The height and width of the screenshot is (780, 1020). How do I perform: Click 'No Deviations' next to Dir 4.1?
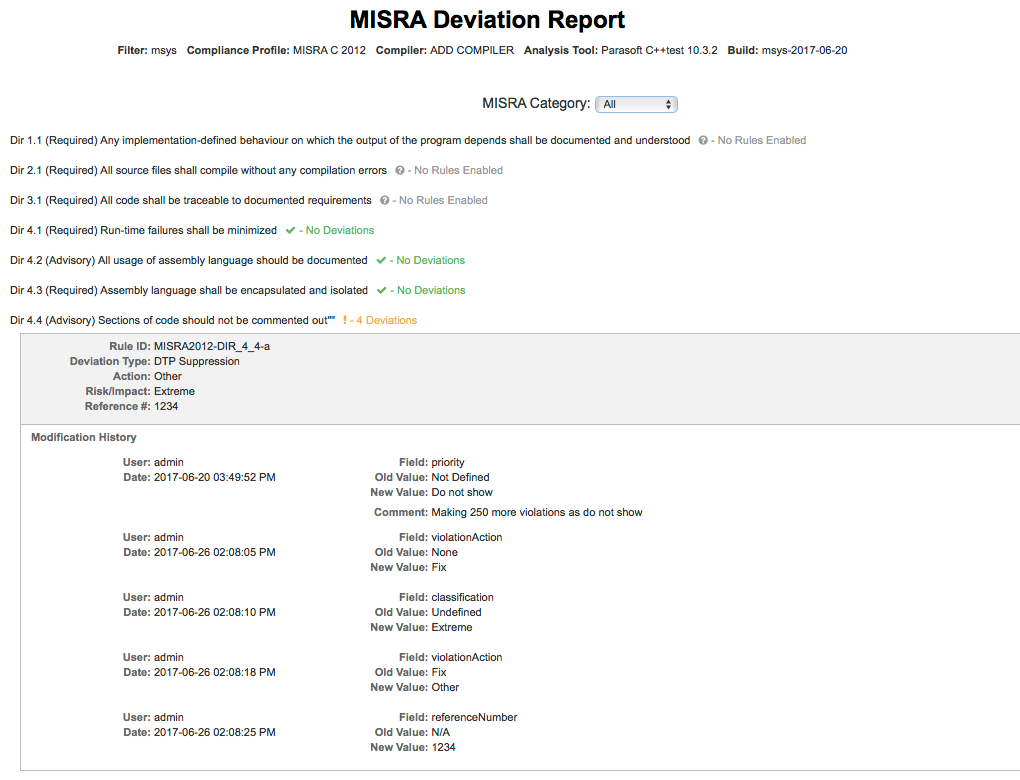point(340,230)
